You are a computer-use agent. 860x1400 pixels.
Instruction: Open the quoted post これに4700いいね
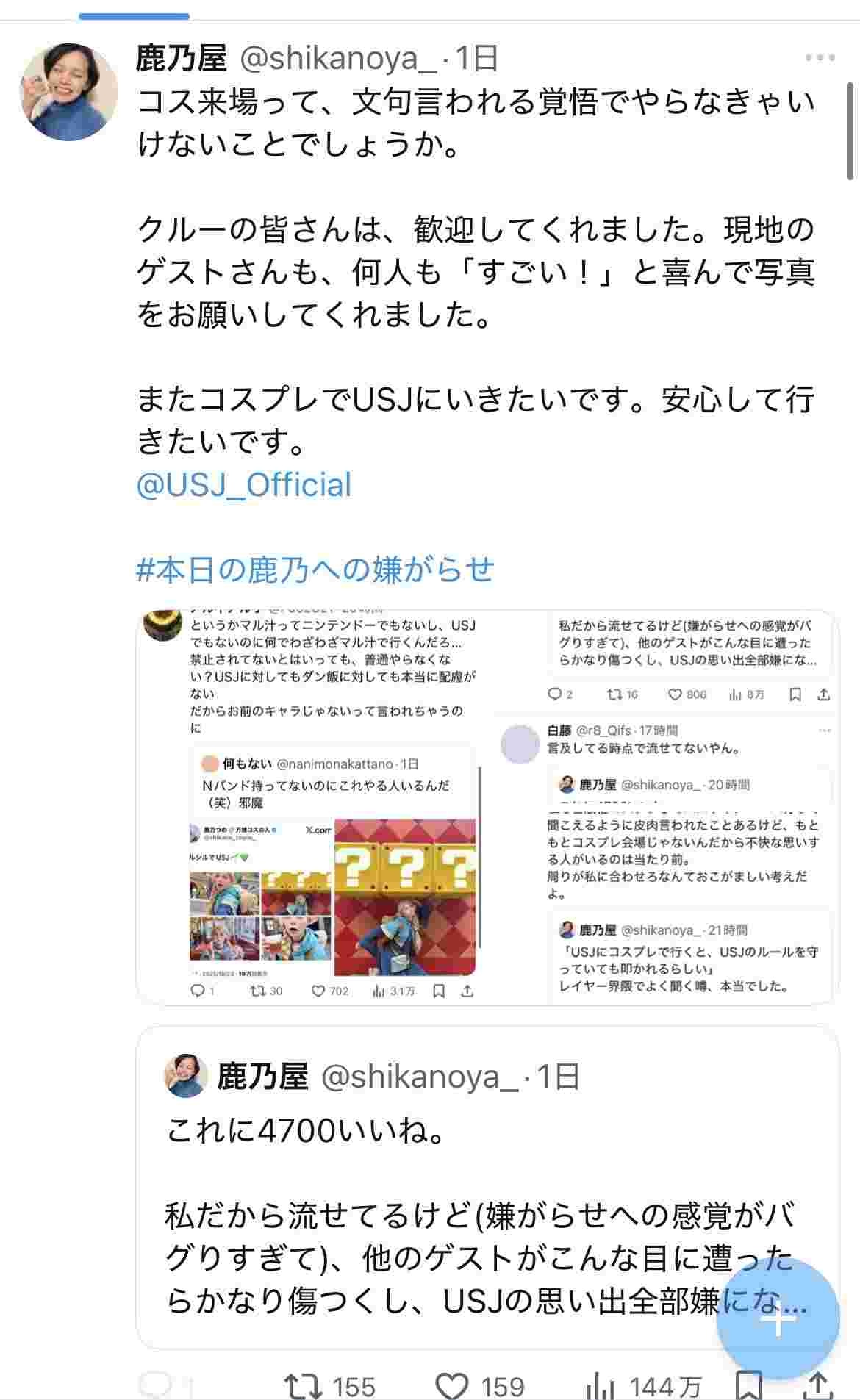click(487, 1187)
